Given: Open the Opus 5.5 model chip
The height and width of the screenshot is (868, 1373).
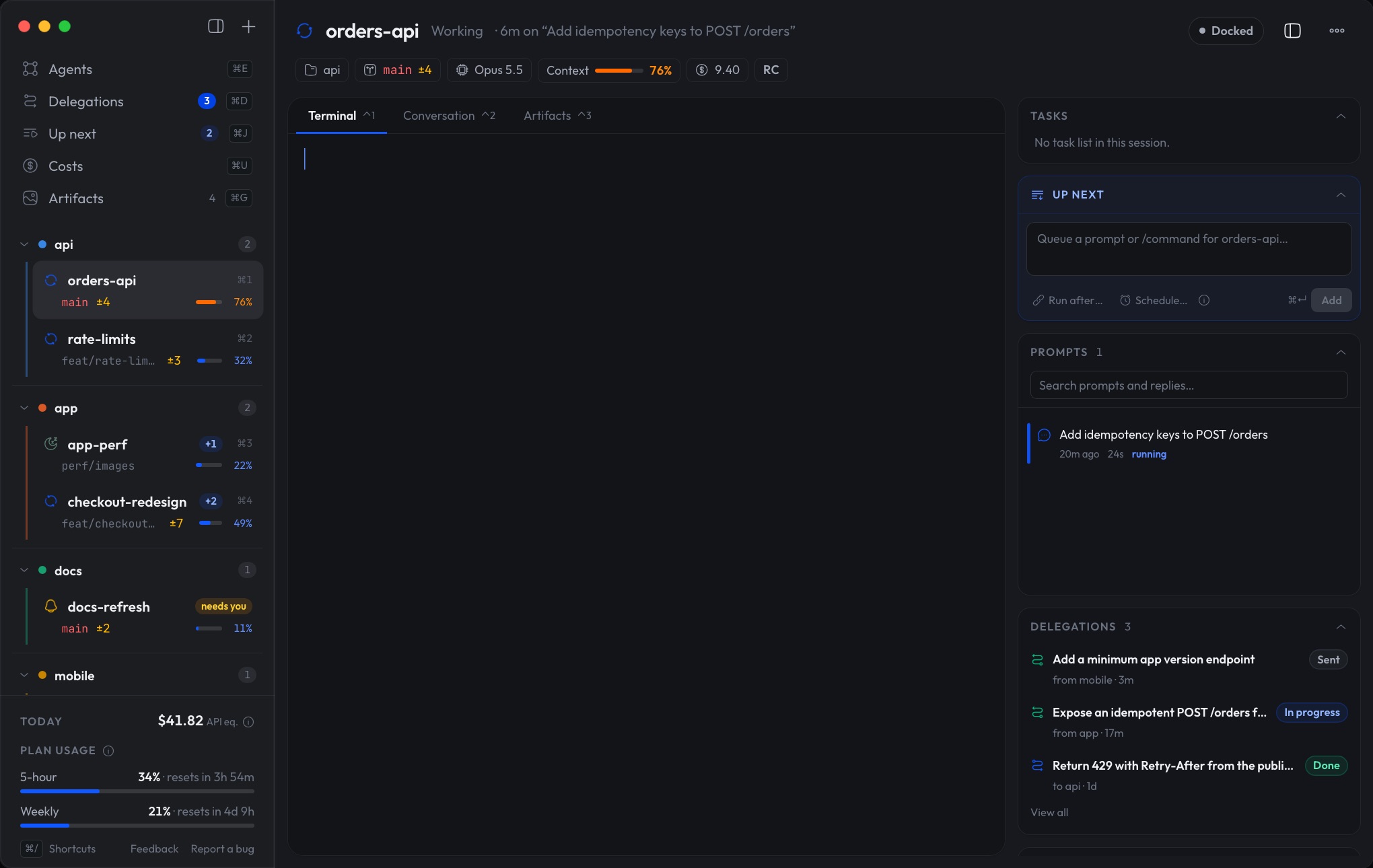Looking at the screenshot, I should [489, 70].
